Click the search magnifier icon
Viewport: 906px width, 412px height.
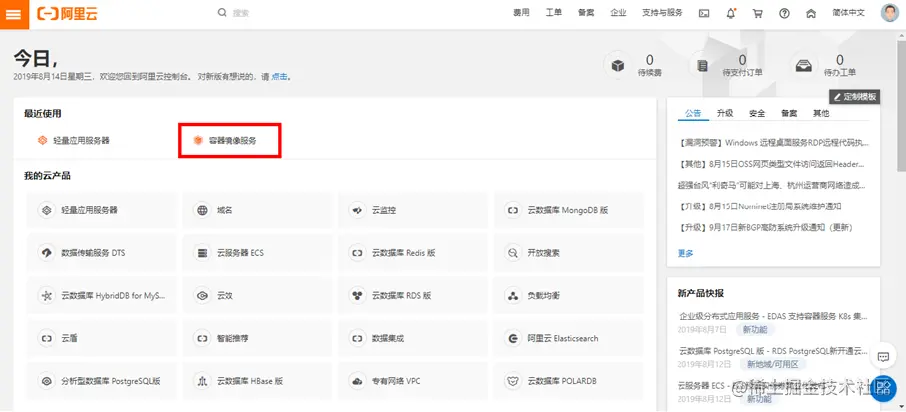(222, 13)
